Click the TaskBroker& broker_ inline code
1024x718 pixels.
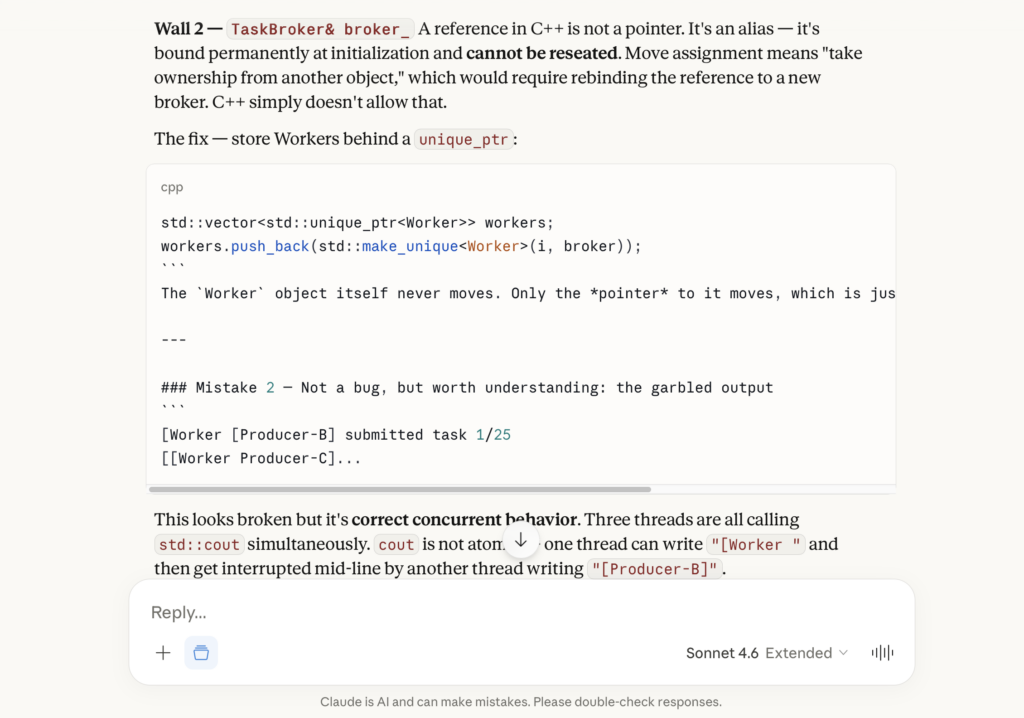pyautogui.click(x=321, y=29)
